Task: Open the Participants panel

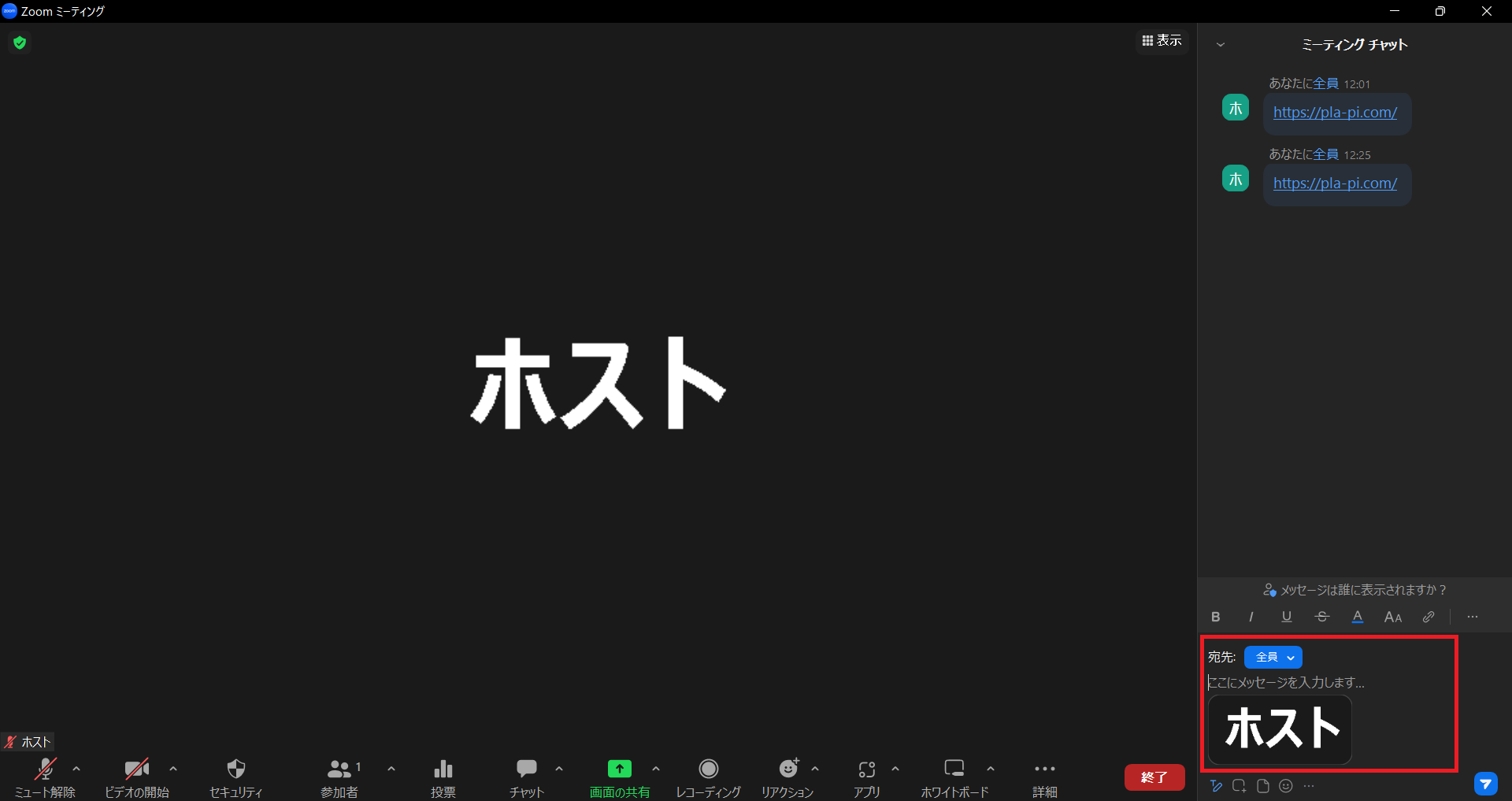Action: click(x=339, y=769)
